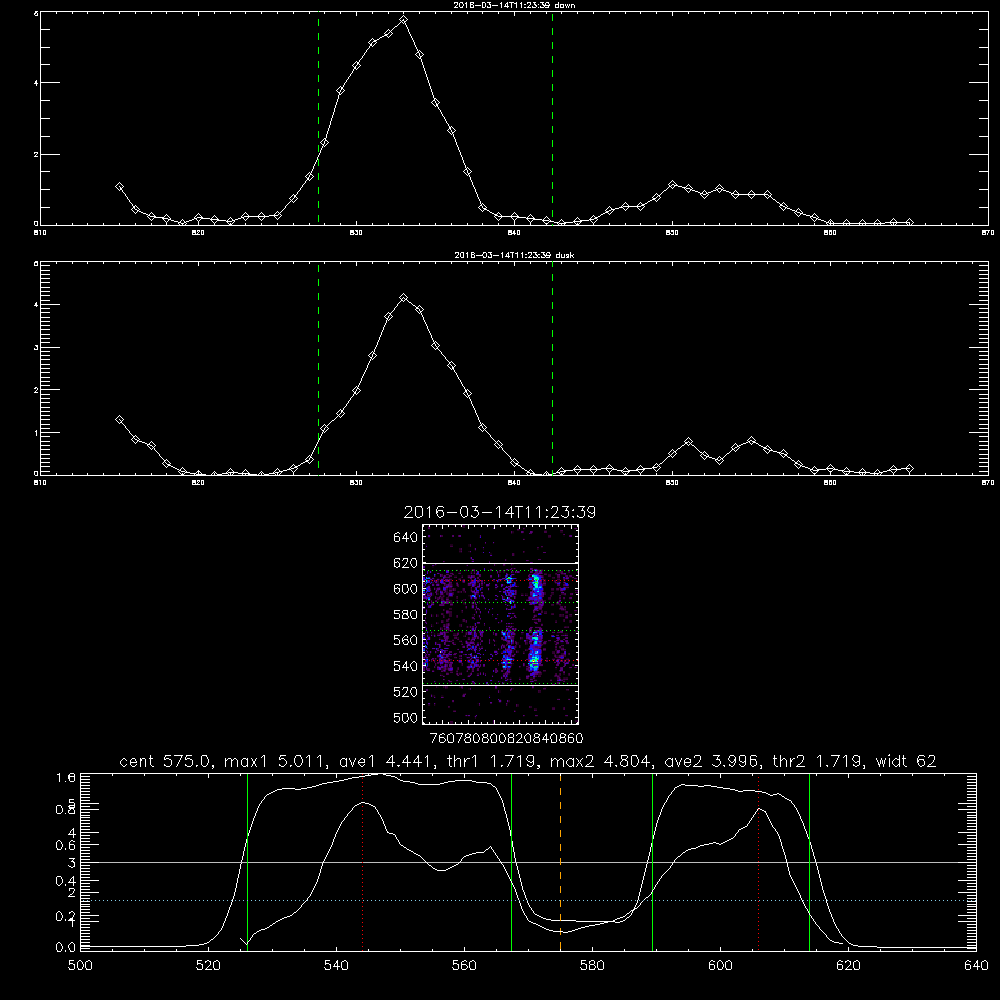Screen dimensions: 1000x1000
Task: Click the orange dashed center line in bottom plot
Action: tap(561, 862)
